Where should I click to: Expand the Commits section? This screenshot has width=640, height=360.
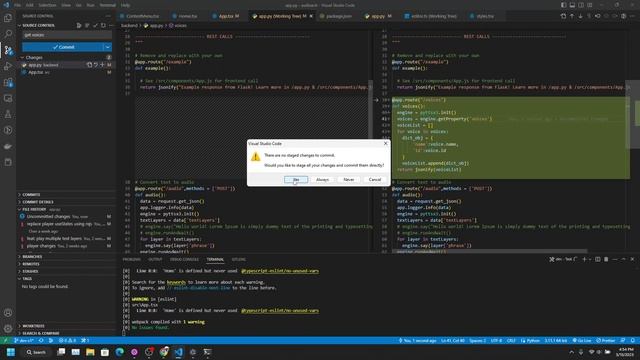(67, 195)
